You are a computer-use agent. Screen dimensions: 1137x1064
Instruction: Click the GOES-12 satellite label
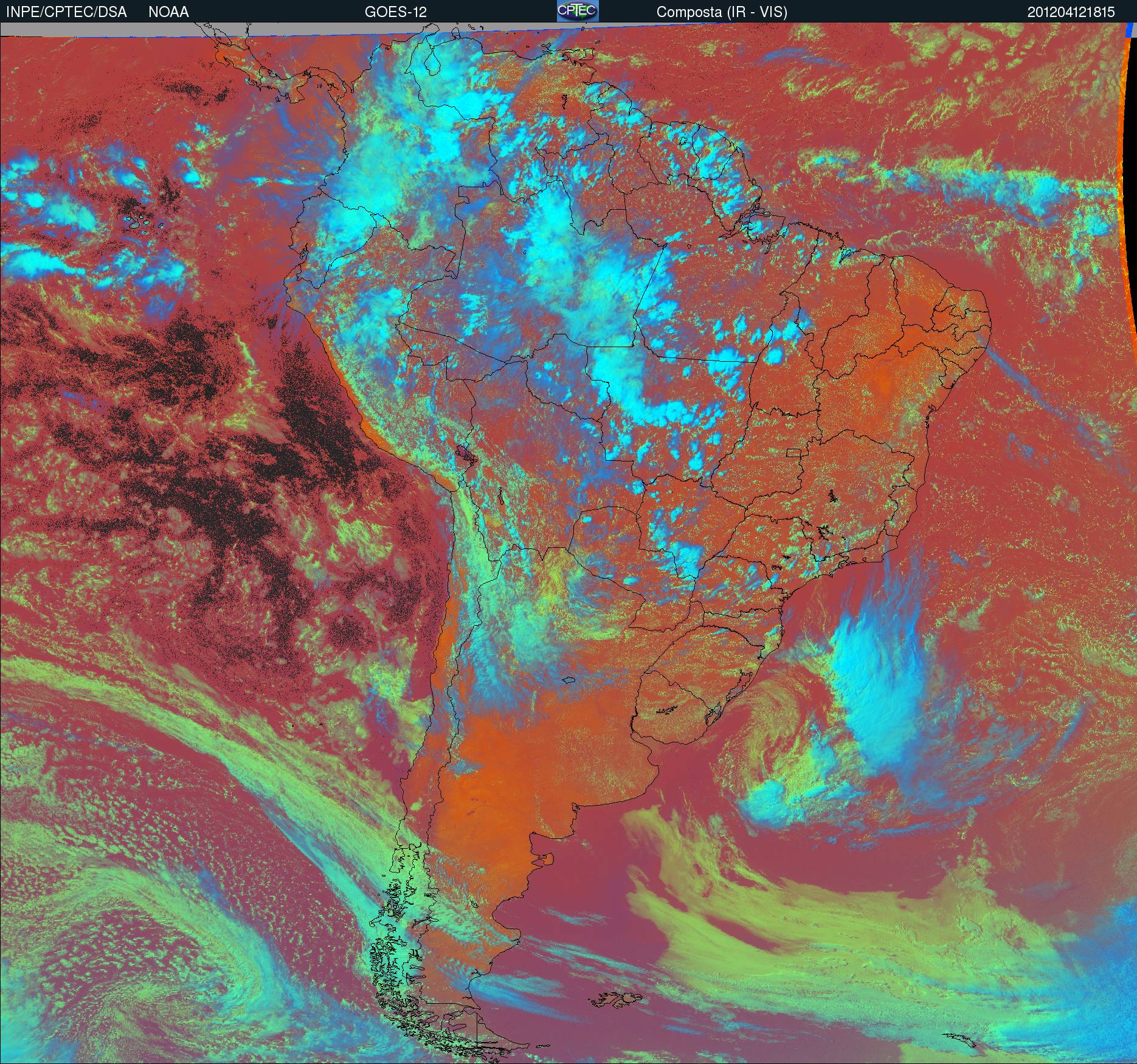(395, 12)
